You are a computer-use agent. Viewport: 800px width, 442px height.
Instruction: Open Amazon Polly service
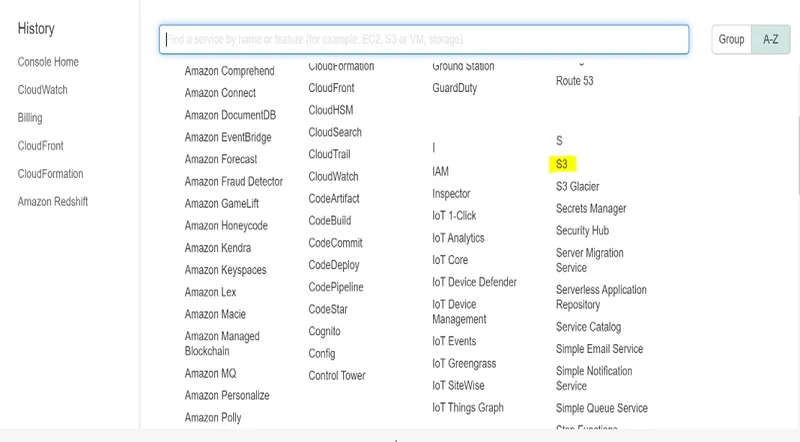[213, 418]
